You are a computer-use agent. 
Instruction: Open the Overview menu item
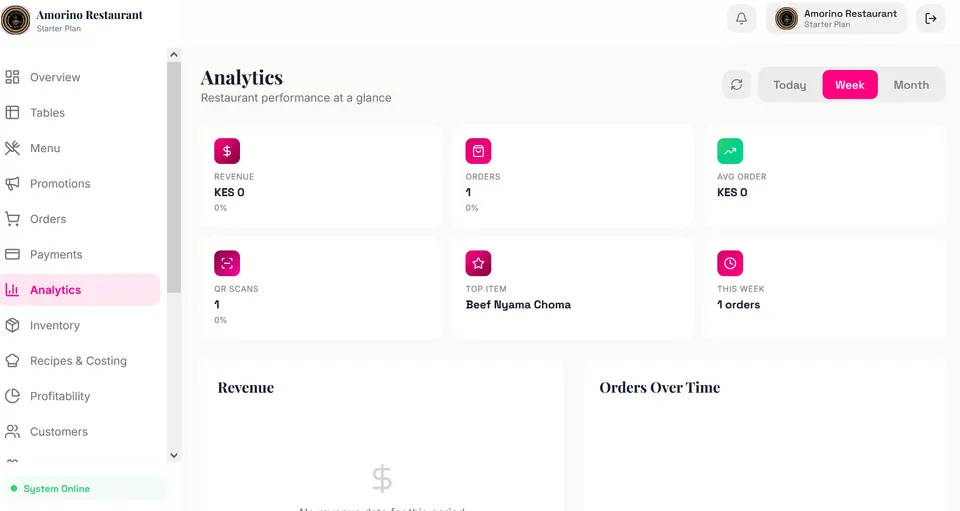click(x=80, y=77)
